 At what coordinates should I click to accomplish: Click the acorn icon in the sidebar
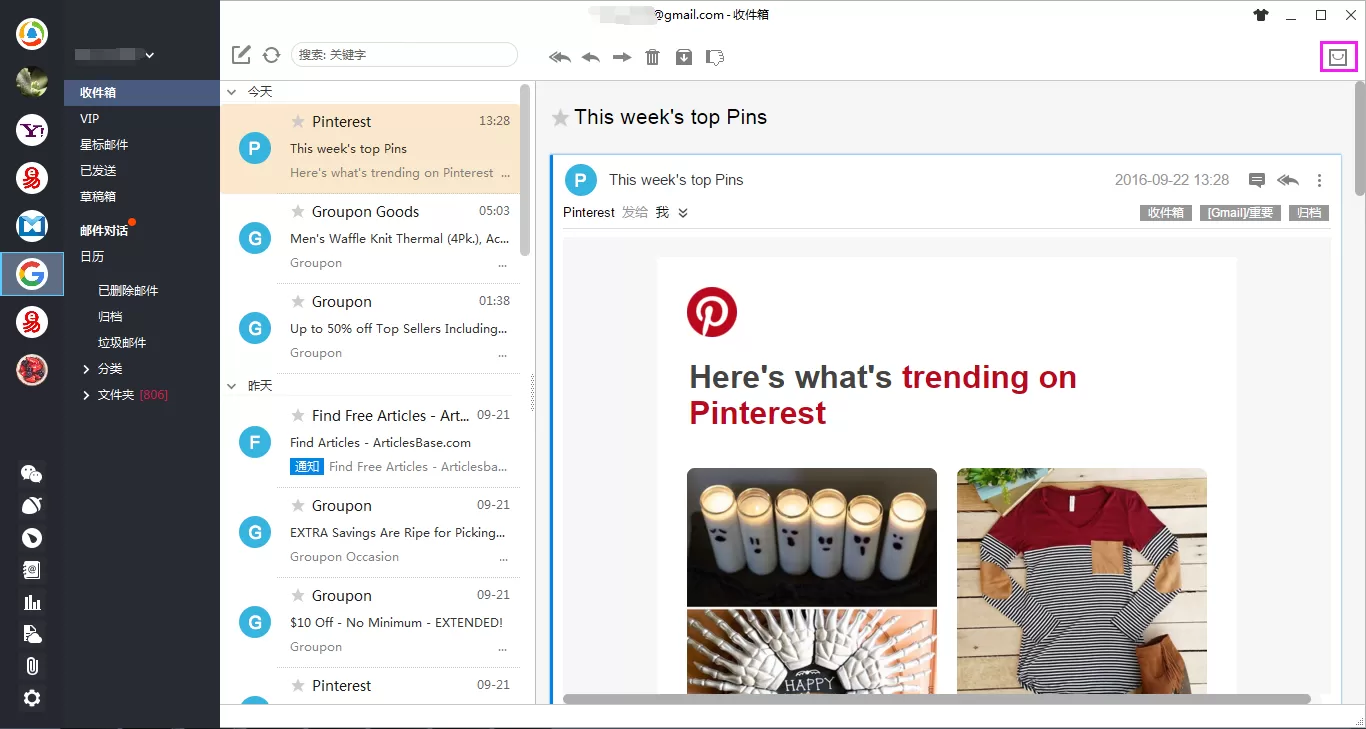click(x=32, y=506)
